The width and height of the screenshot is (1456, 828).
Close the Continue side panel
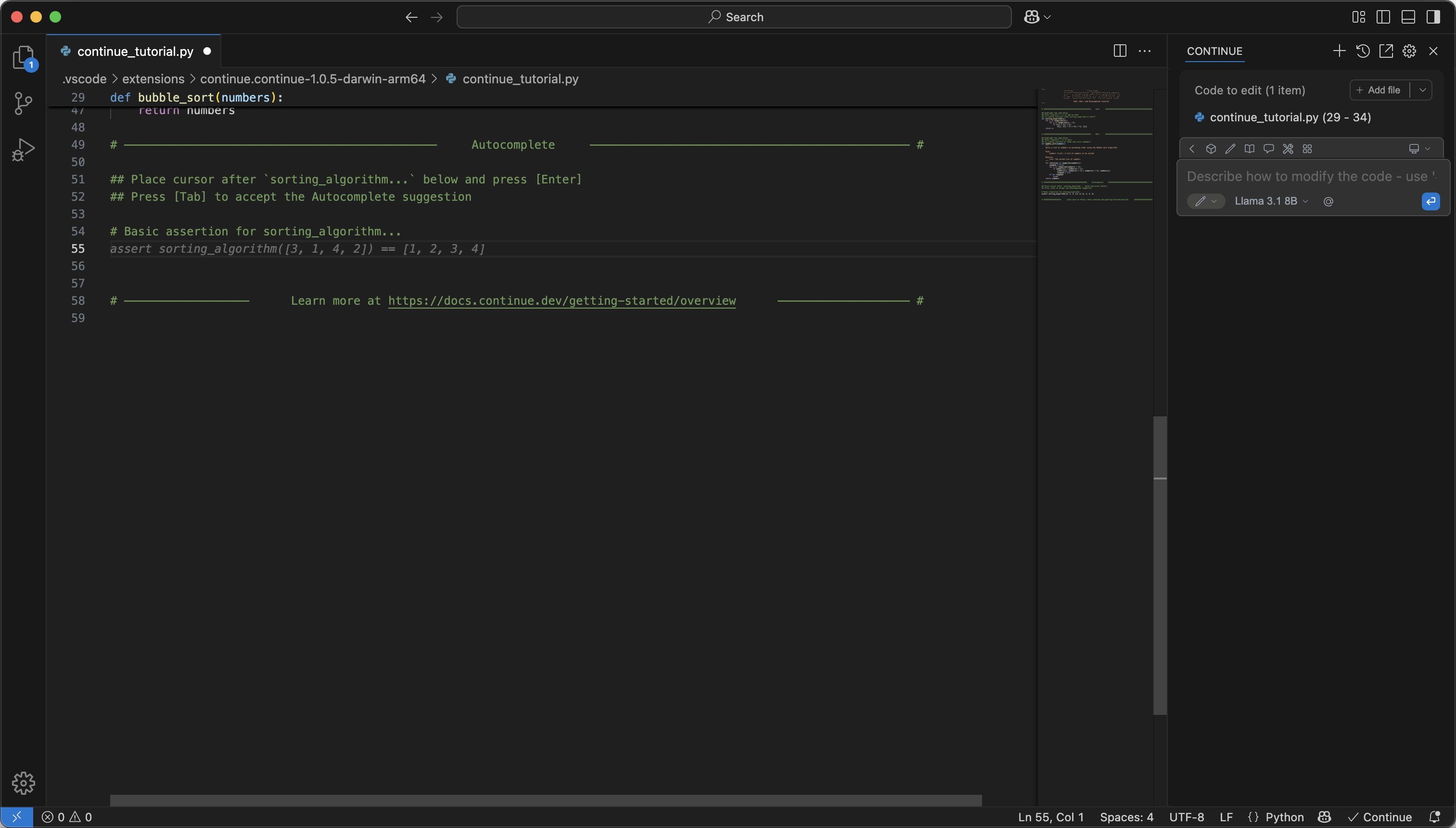[1433, 51]
